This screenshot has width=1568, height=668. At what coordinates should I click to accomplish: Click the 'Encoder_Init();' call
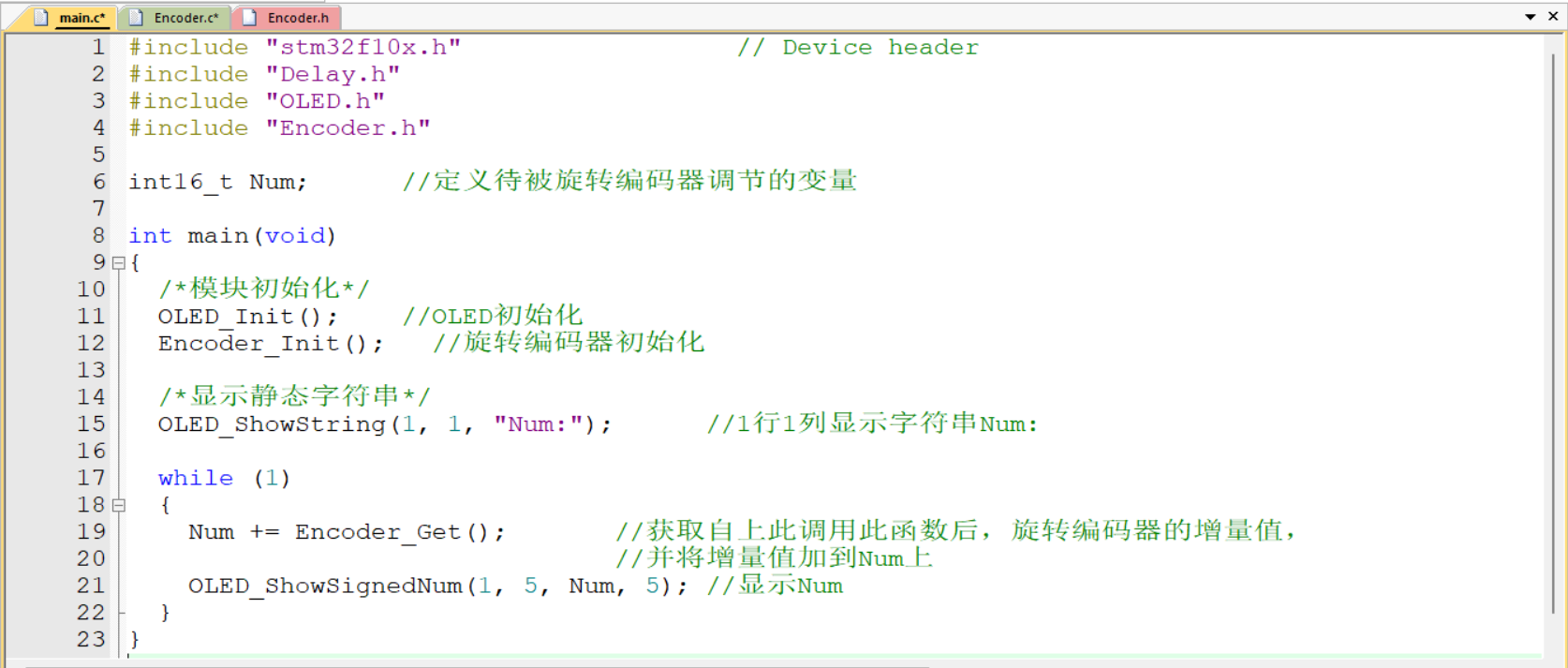click(271, 344)
